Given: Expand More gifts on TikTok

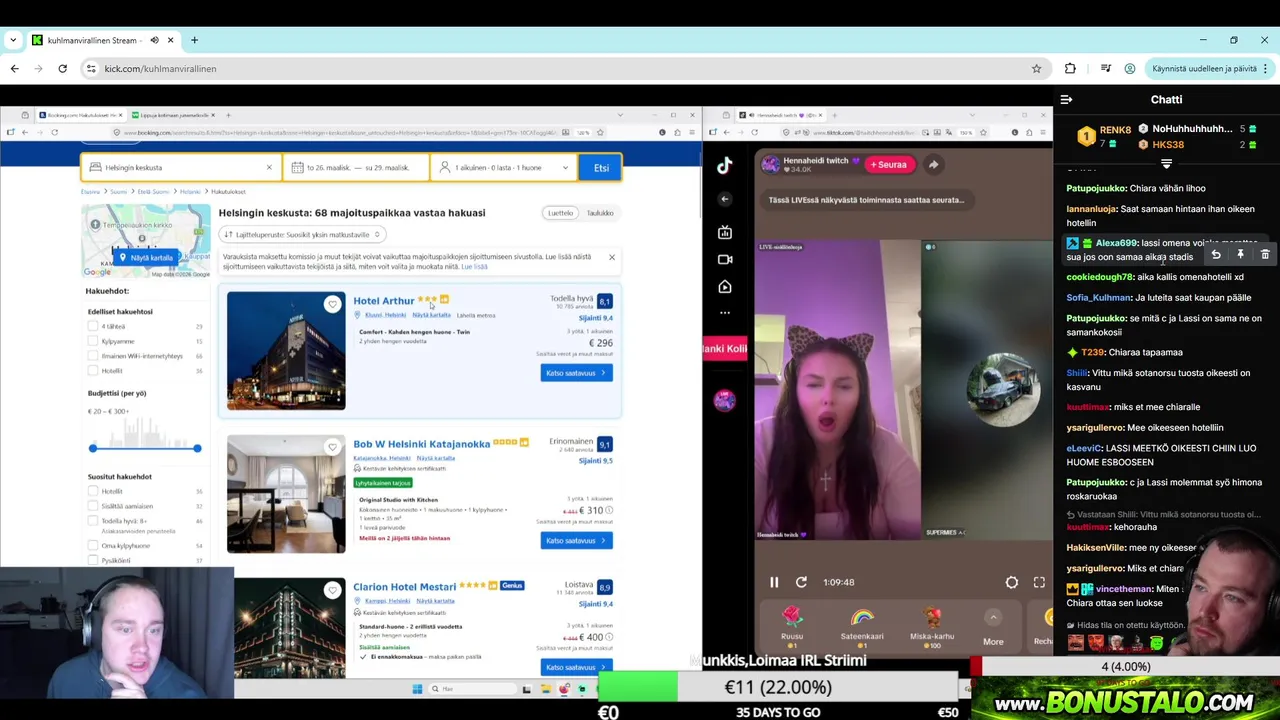Looking at the screenshot, I should coord(993,627).
